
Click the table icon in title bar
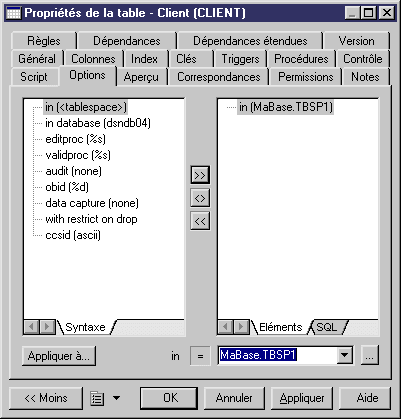[x=14, y=13]
